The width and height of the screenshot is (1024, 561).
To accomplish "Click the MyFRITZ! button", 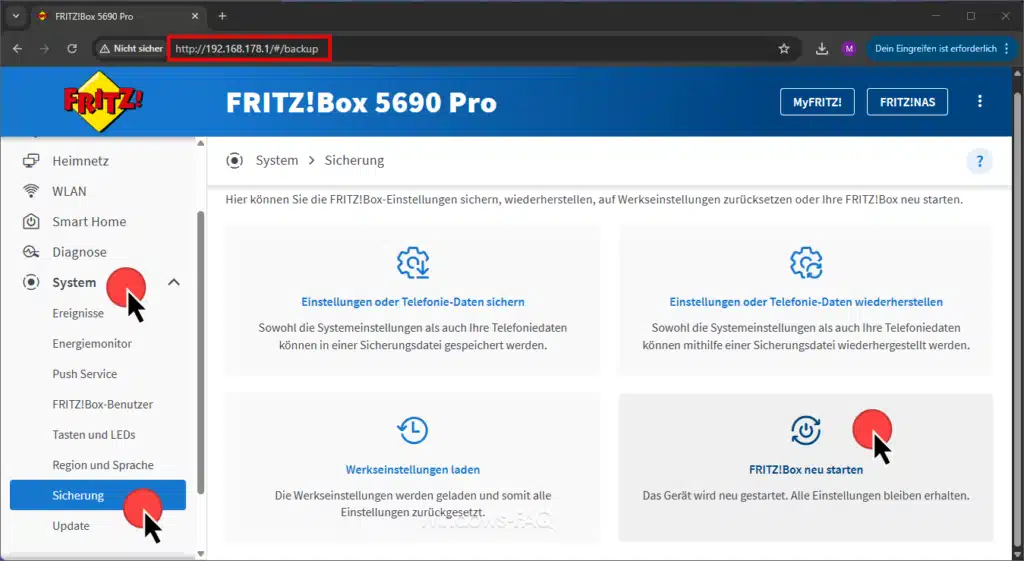I will click(817, 102).
